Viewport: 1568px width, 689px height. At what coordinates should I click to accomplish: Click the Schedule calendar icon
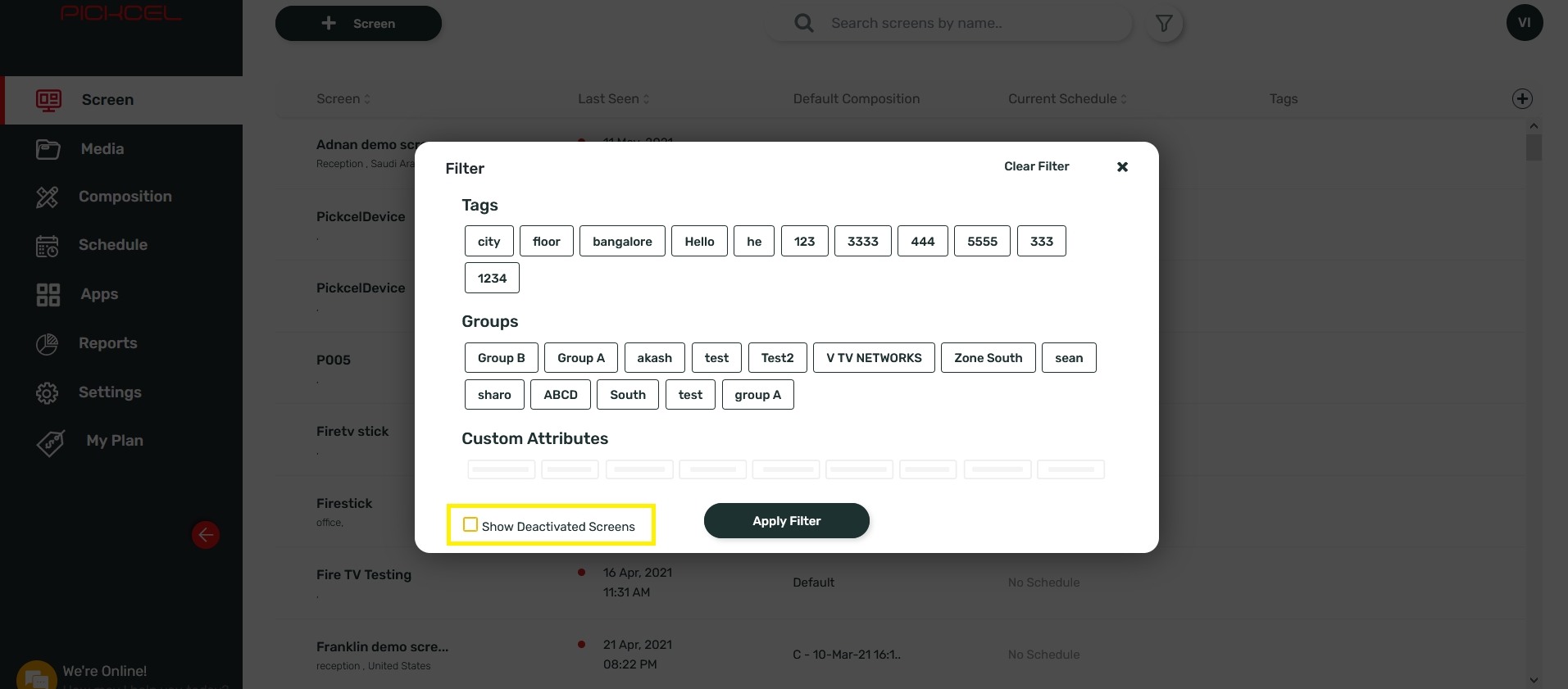coord(48,245)
